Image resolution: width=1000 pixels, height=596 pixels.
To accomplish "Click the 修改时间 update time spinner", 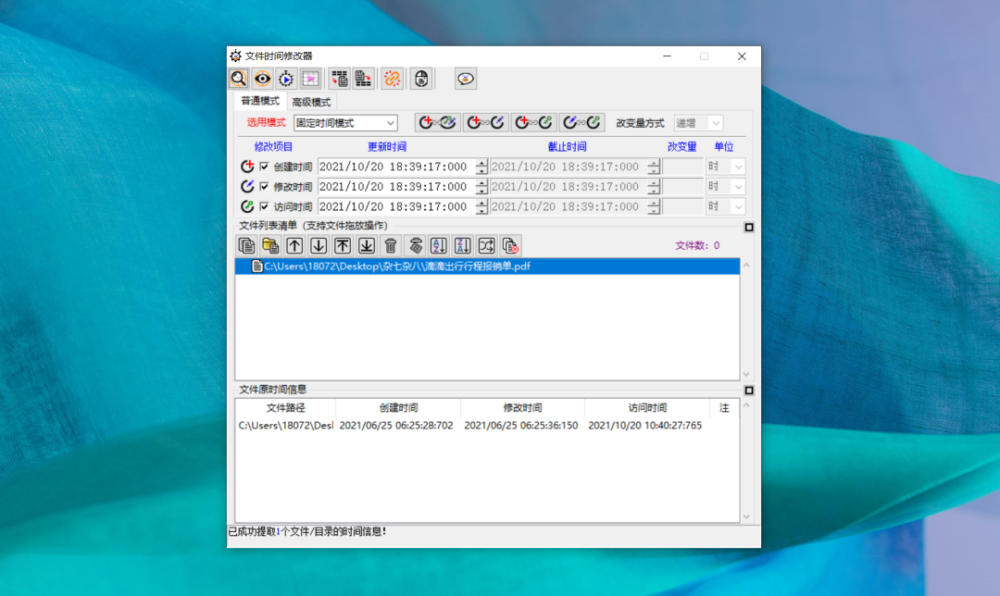I will pyautogui.click(x=482, y=186).
